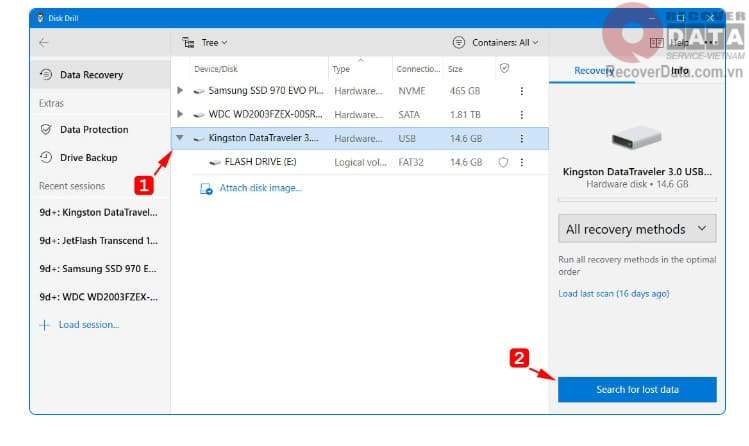
Task: Click the plus icon beside Load session
Action: (x=44, y=325)
